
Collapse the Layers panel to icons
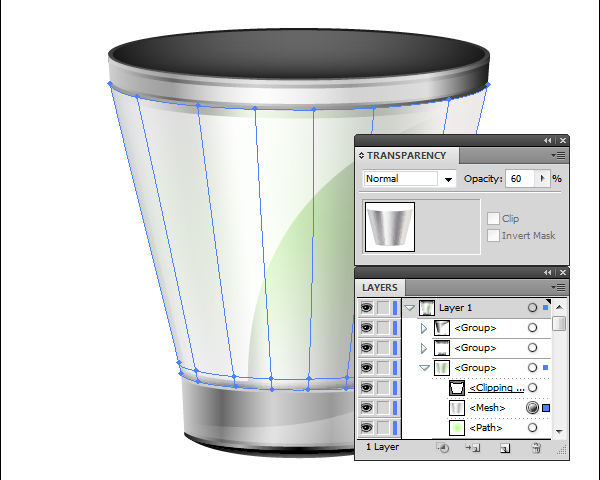(548, 273)
